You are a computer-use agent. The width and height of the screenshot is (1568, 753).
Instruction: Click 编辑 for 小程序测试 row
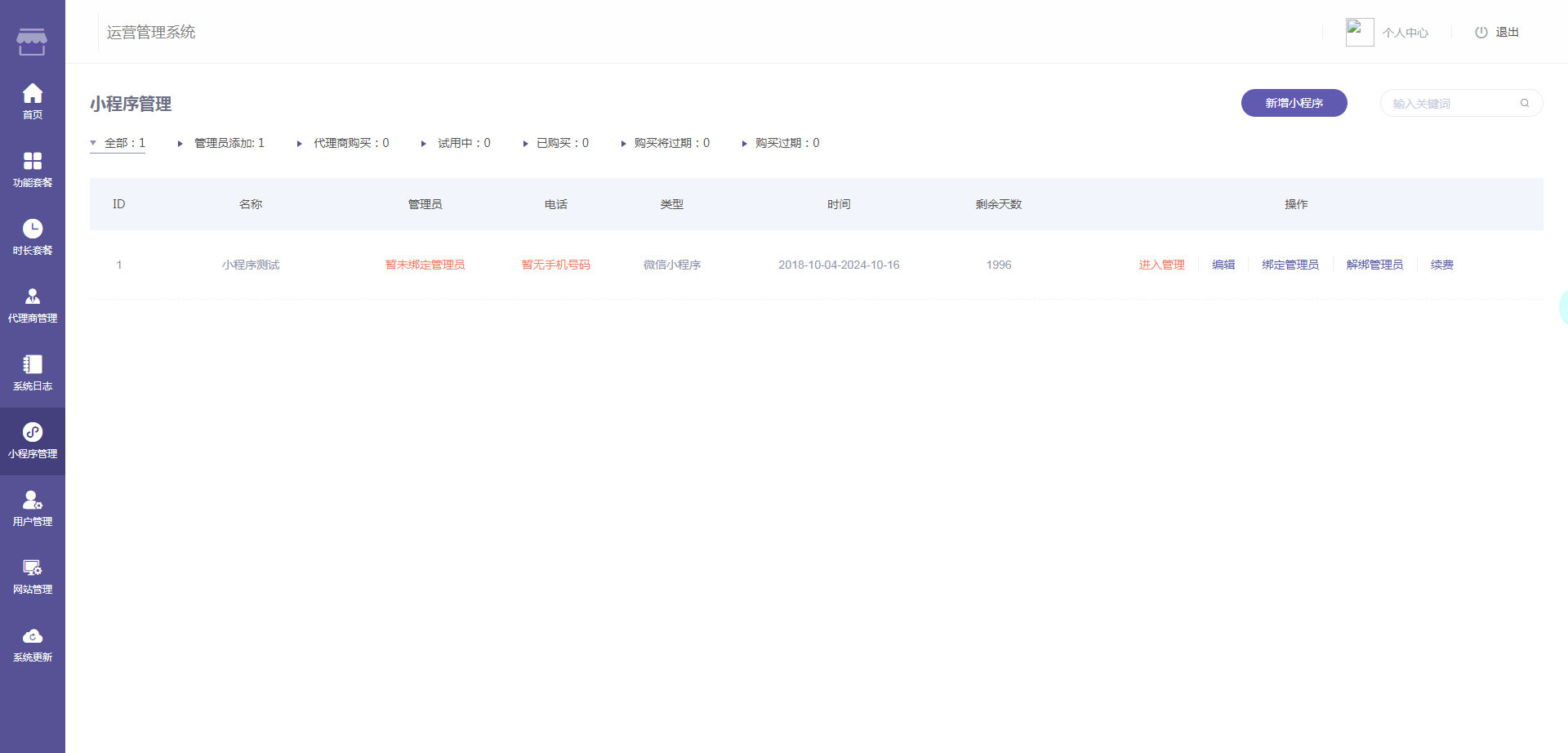tap(1223, 265)
